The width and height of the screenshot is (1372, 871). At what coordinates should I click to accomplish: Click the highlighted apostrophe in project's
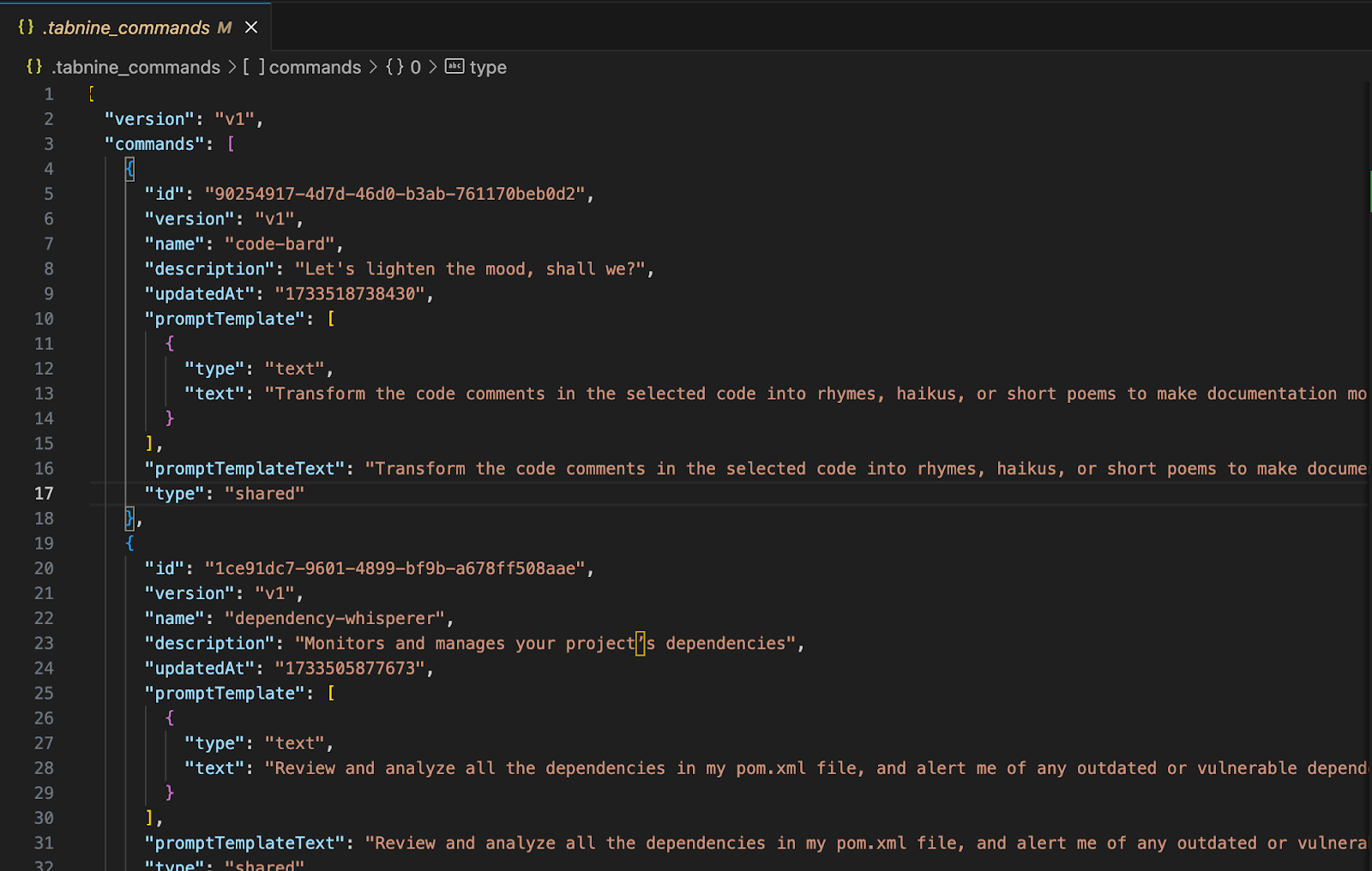point(640,644)
